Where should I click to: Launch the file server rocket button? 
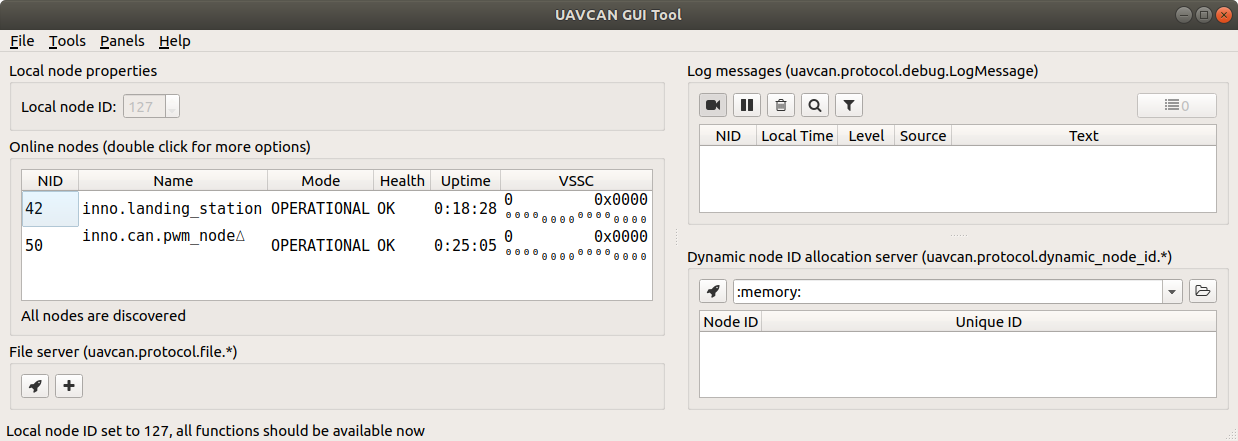(35, 385)
